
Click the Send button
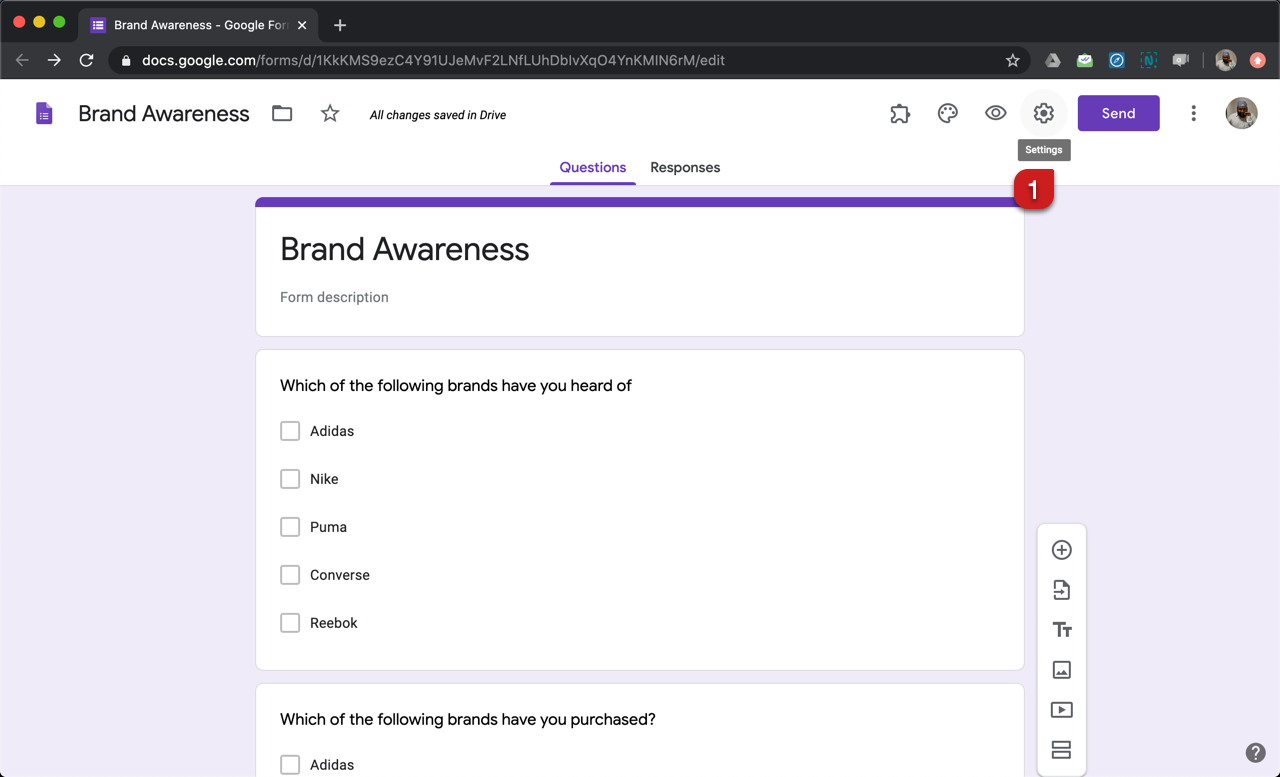click(1118, 113)
